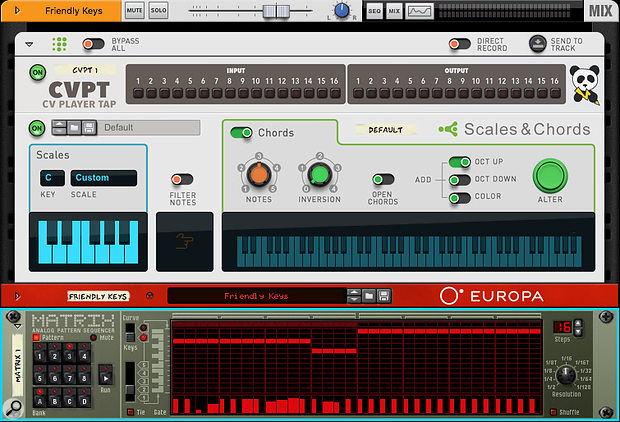The height and width of the screenshot is (422, 620).
Task: Click the SEQ button
Action: click(x=374, y=11)
